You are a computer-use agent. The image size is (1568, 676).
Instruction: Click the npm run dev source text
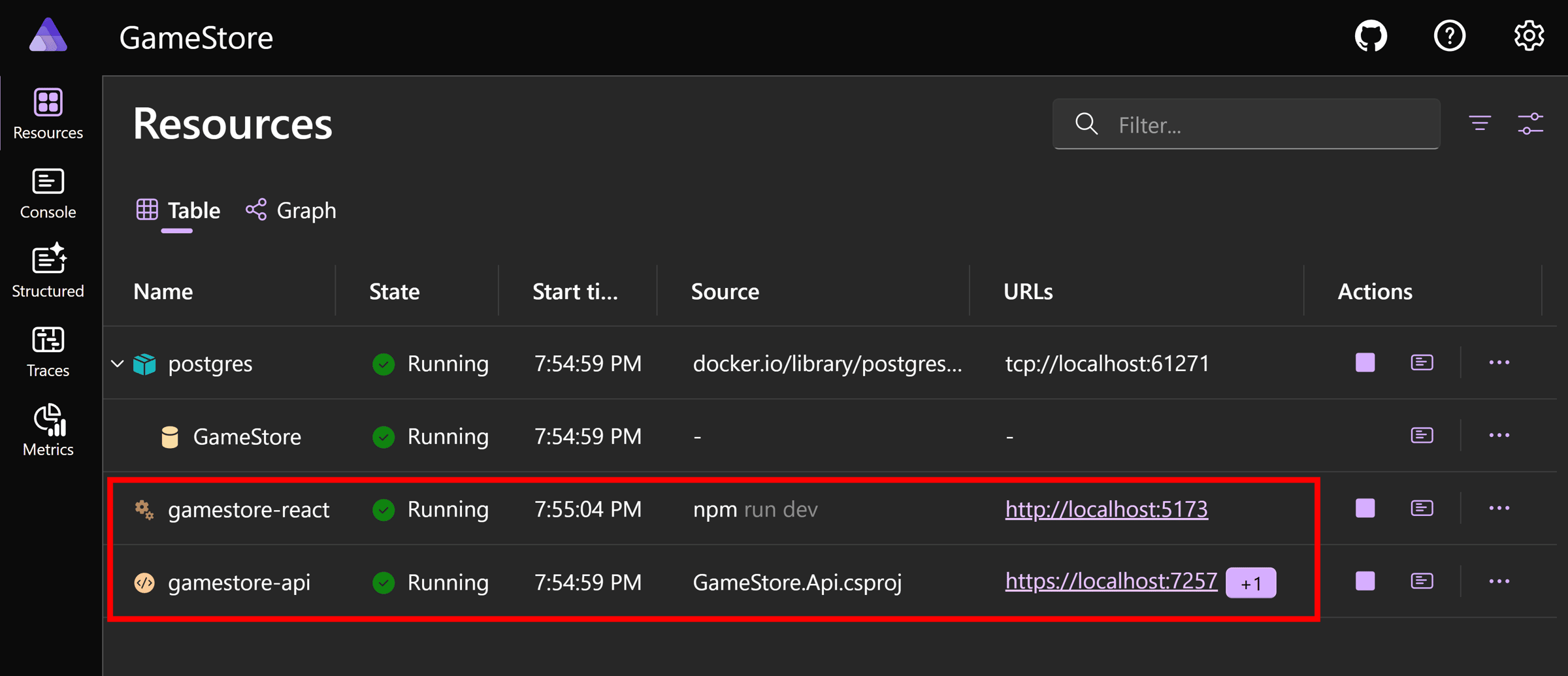click(x=755, y=509)
